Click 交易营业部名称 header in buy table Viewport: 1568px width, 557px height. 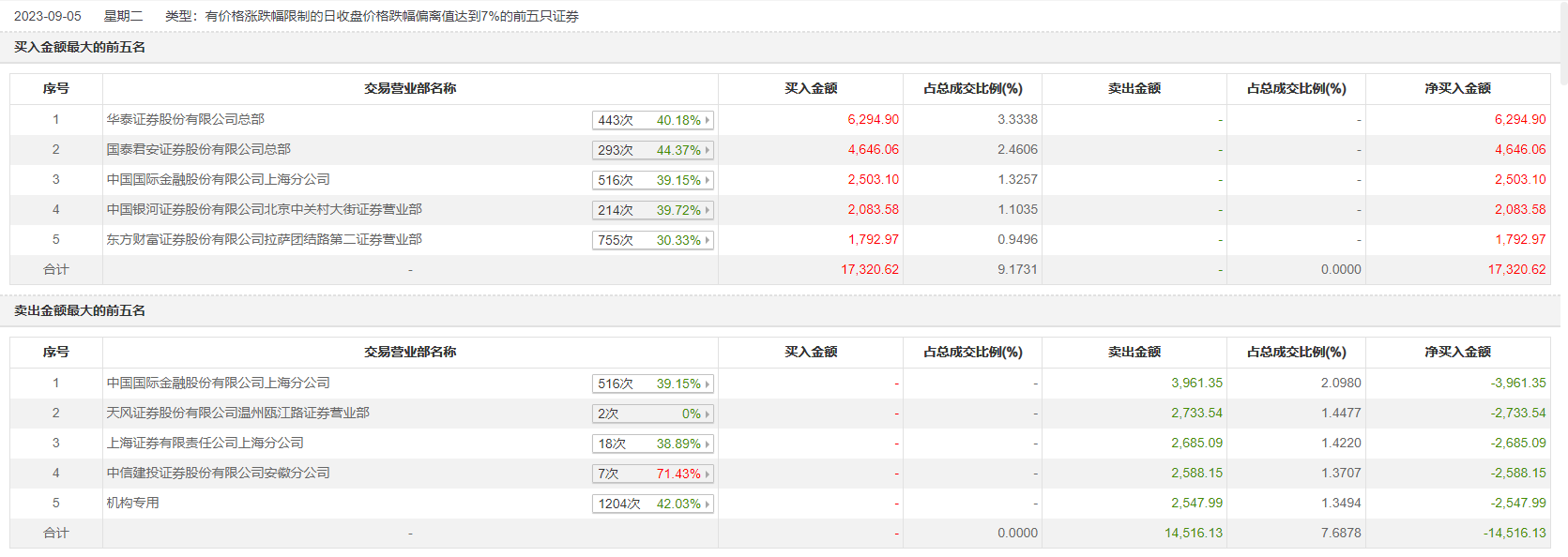pyautogui.click(x=410, y=88)
